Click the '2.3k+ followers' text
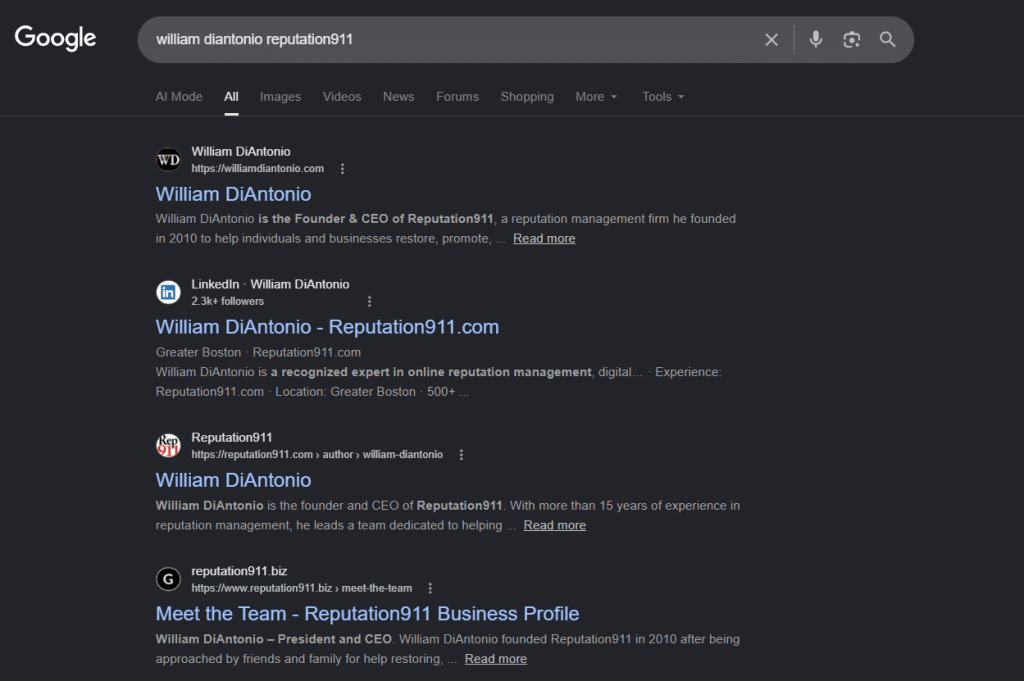 pos(227,301)
